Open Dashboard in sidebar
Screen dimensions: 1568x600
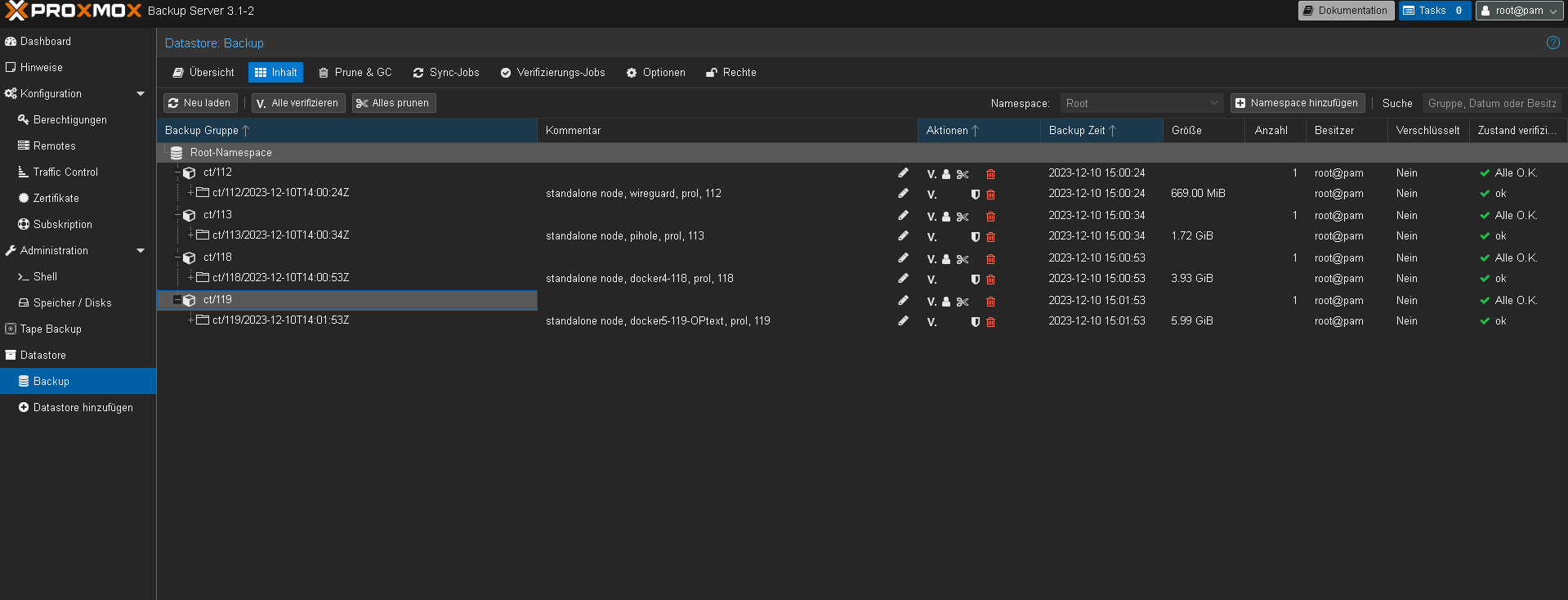(78, 42)
